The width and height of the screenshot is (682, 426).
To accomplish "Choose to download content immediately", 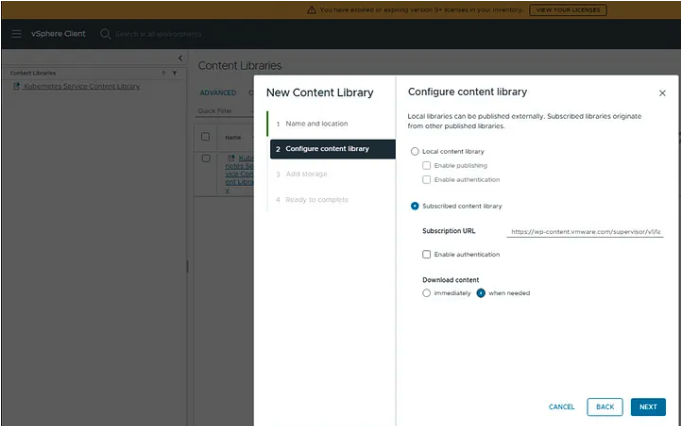I will coord(427,293).
